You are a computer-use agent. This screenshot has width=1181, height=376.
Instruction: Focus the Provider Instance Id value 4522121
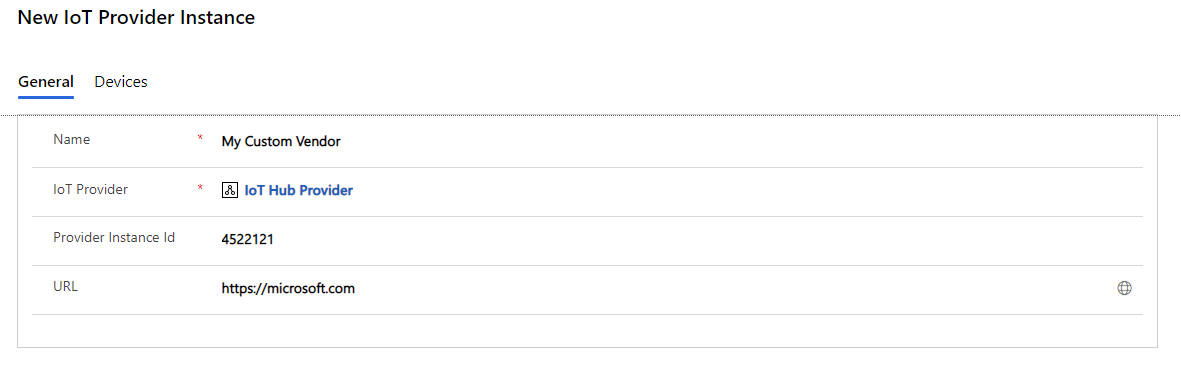(248, 240)
